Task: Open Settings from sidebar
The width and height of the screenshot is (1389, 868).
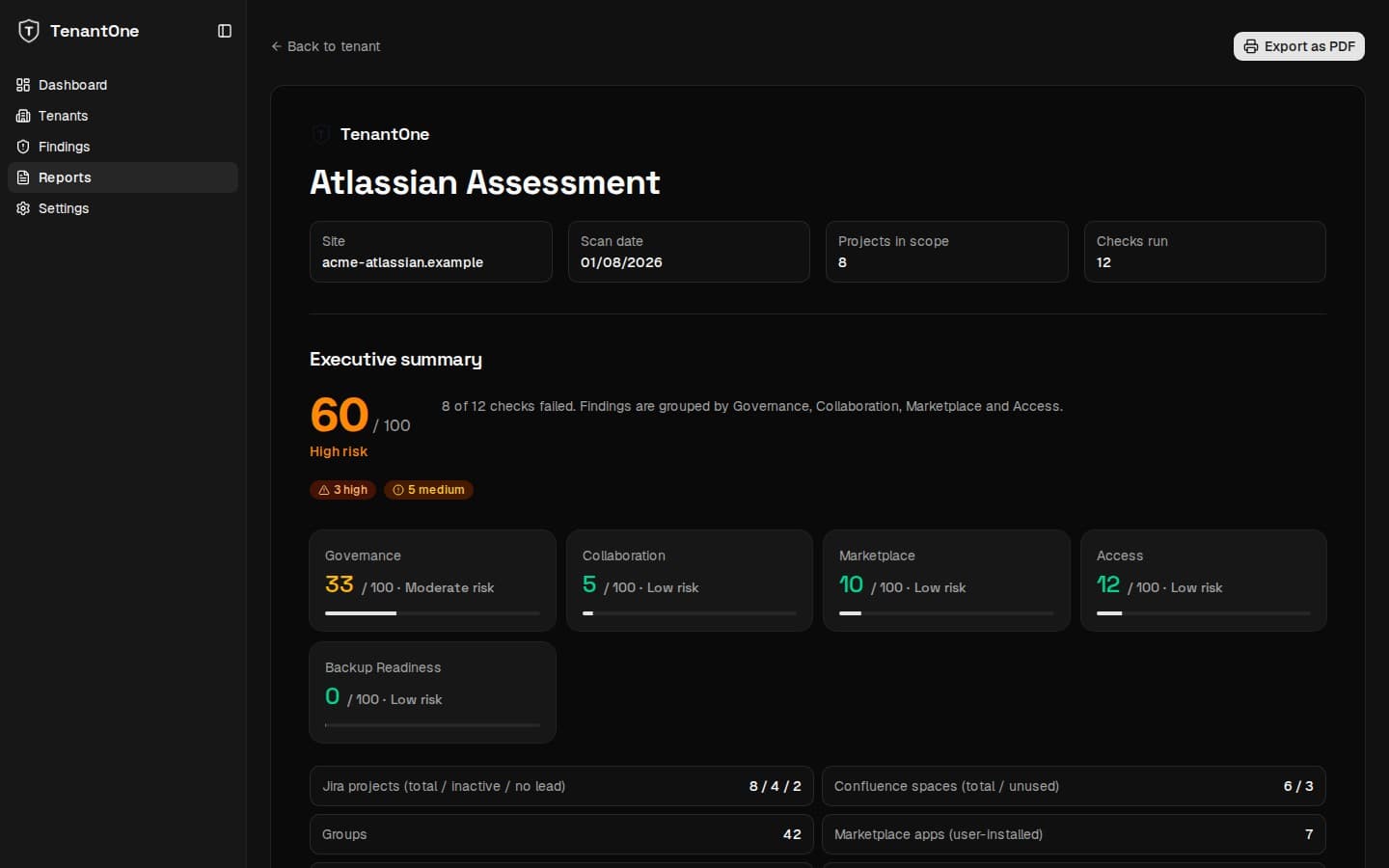Action: tap(123, 208)
